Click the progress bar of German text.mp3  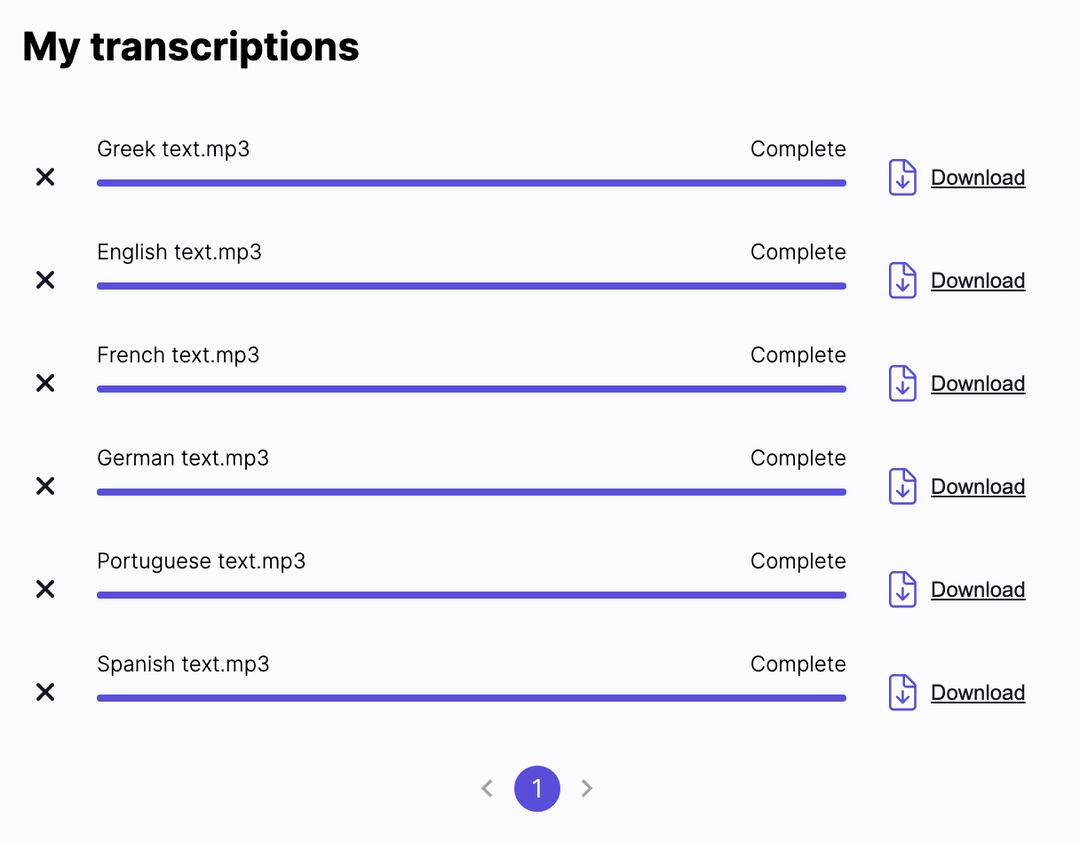click(470, 491)
